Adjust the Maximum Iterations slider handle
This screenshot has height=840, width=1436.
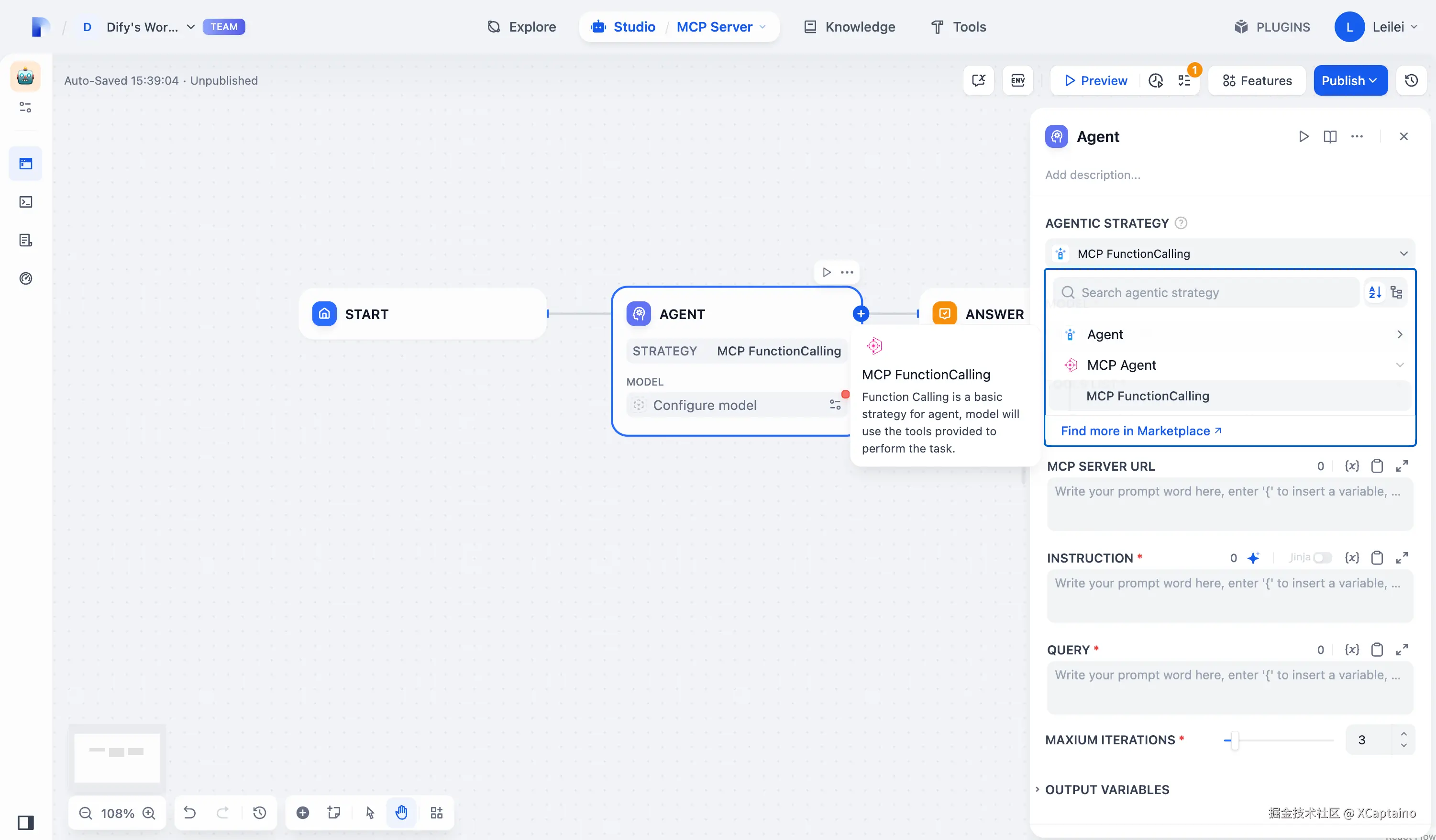point(1234,741)
